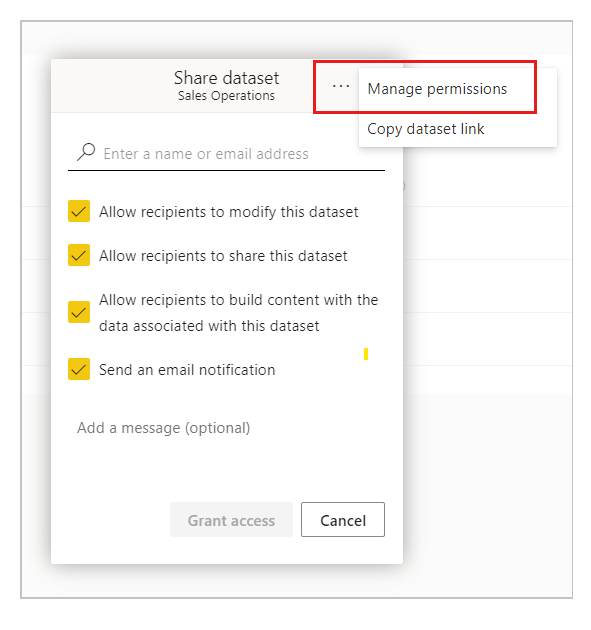This screenshot has height=630, width=591.
Task: Disable the Send an email notification checkbox
Action: tap(79, 369)
